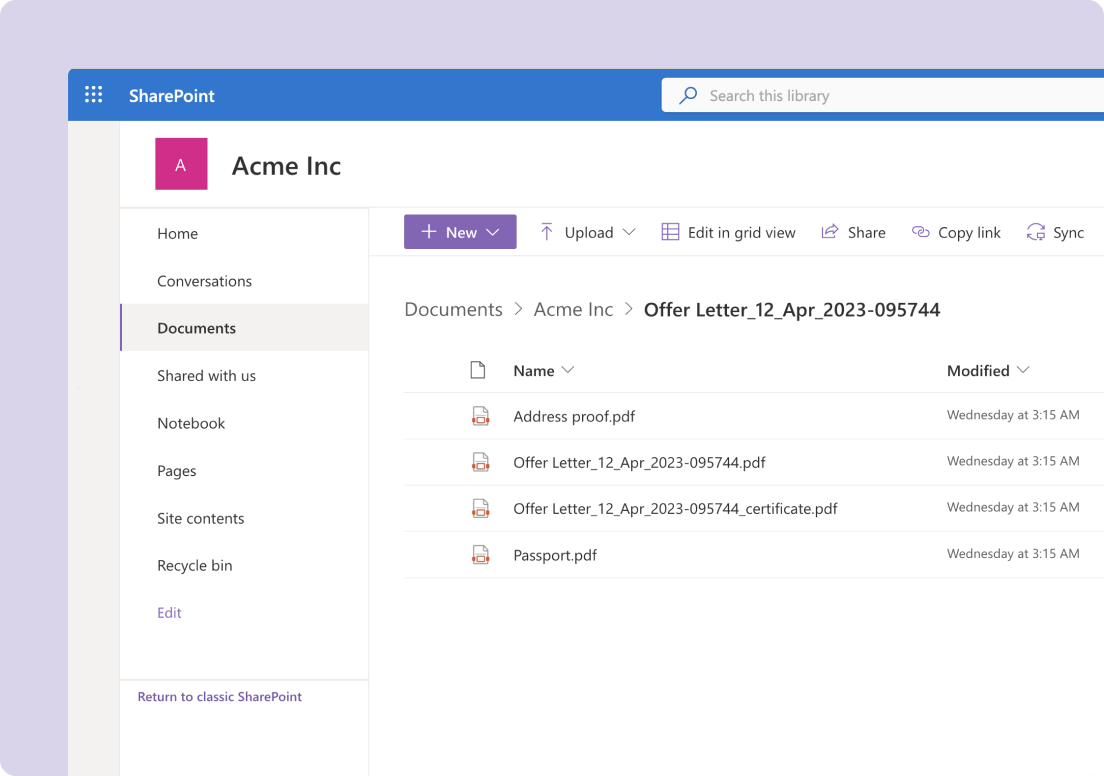The width and height of the screenshot is (1104, 776).
Task: Click the PDF icon beside Address proof.pdf
Action: 481,415
